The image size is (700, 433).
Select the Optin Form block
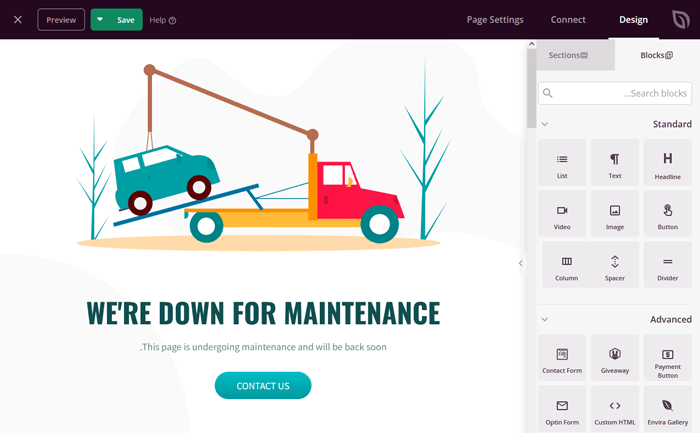click(562, 409)
